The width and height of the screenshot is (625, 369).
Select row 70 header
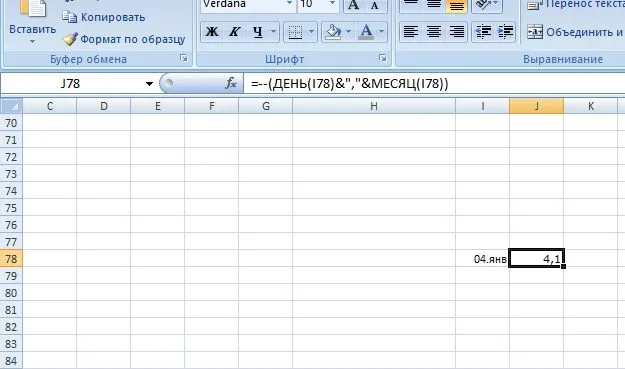(11, 123)
